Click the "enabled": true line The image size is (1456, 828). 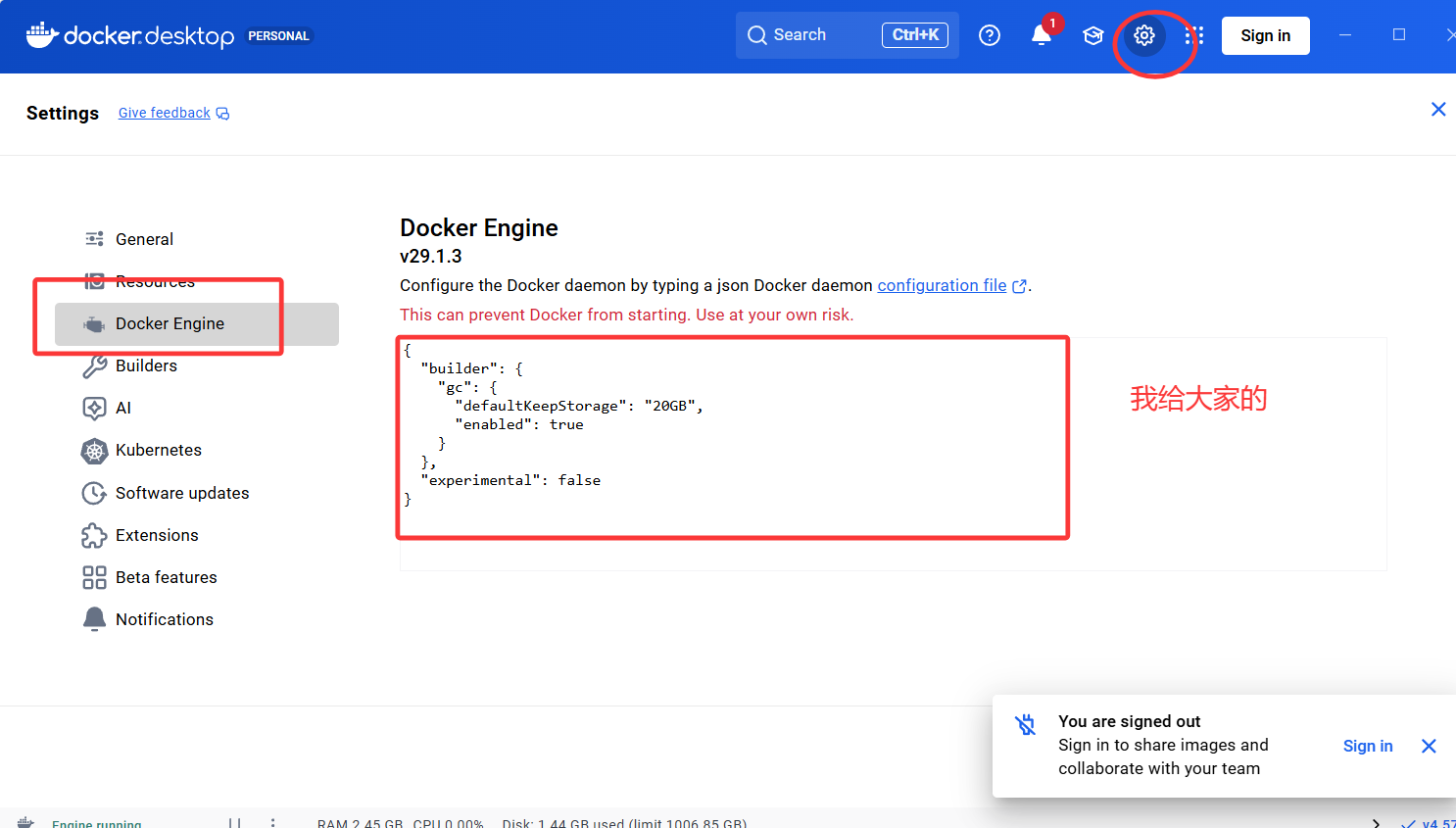click(519, 424)
